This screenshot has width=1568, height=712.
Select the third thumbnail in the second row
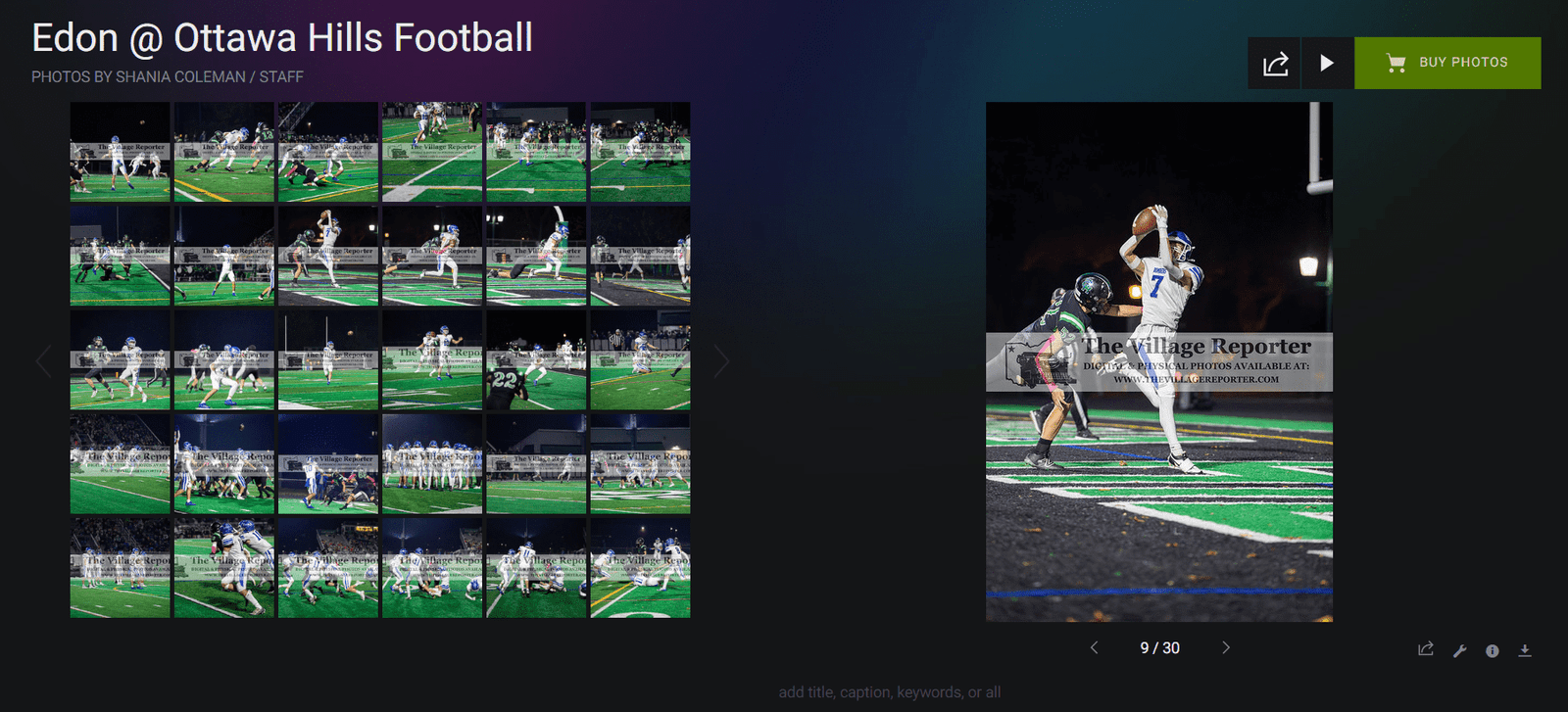[328, 256]
